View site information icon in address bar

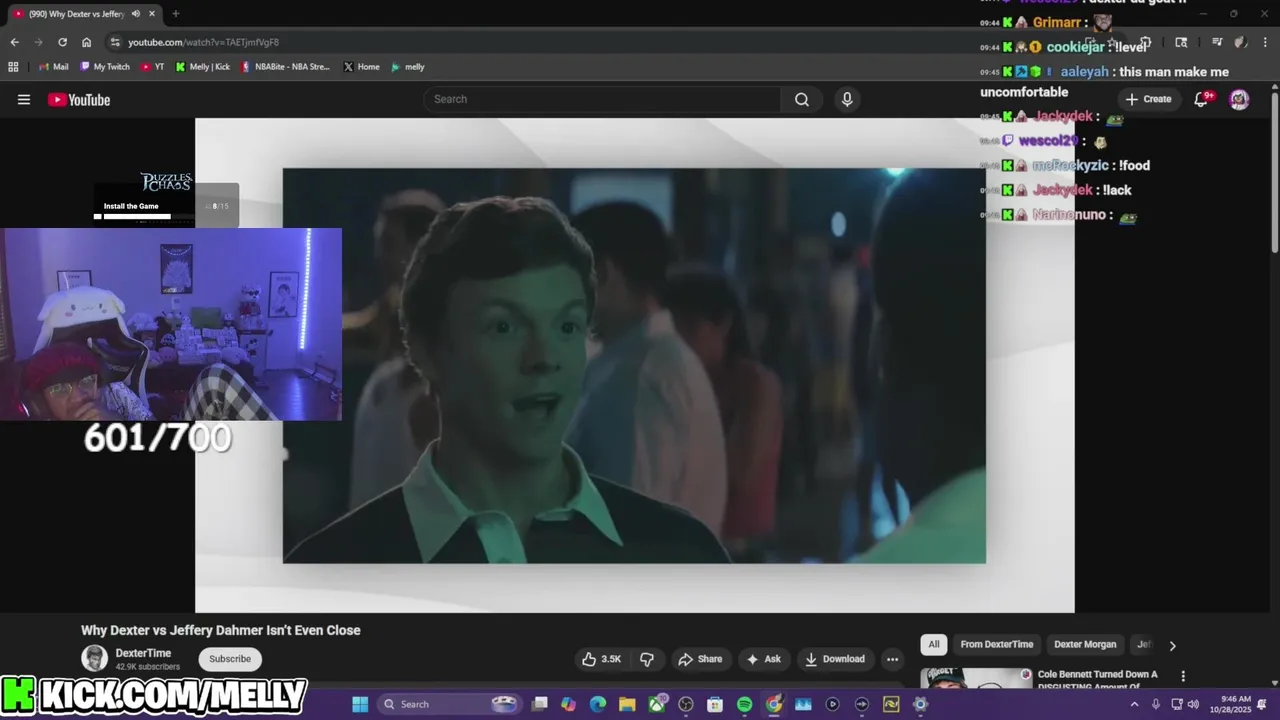click(115, 42)
